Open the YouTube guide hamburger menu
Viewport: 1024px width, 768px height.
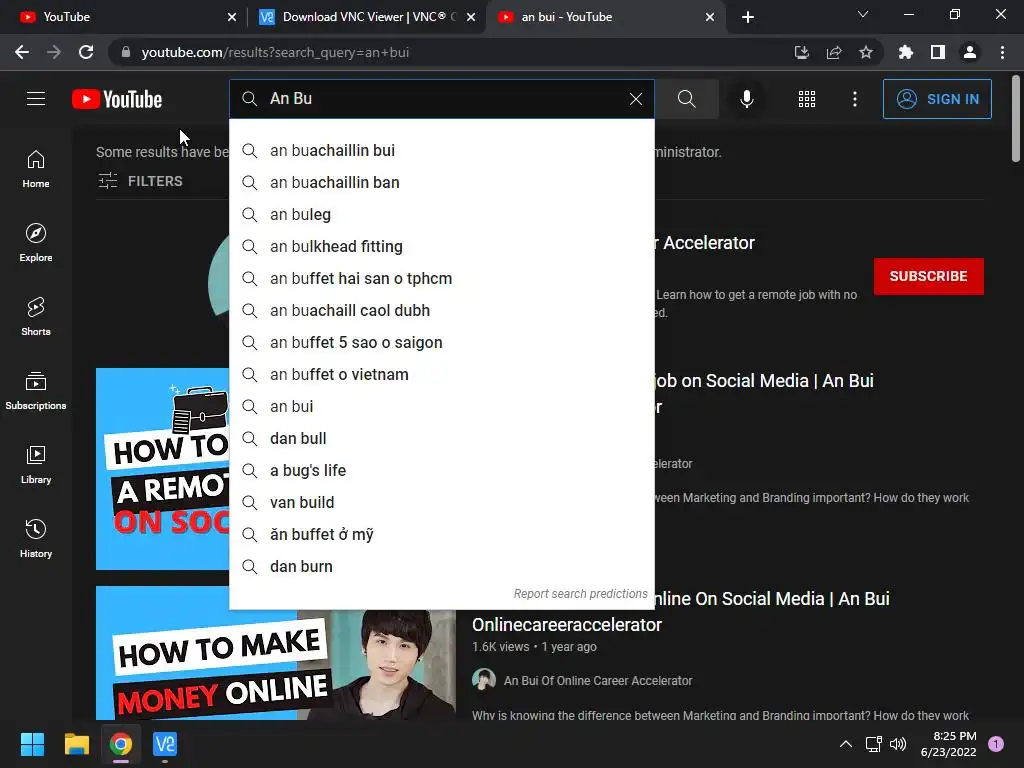point(36,99)
